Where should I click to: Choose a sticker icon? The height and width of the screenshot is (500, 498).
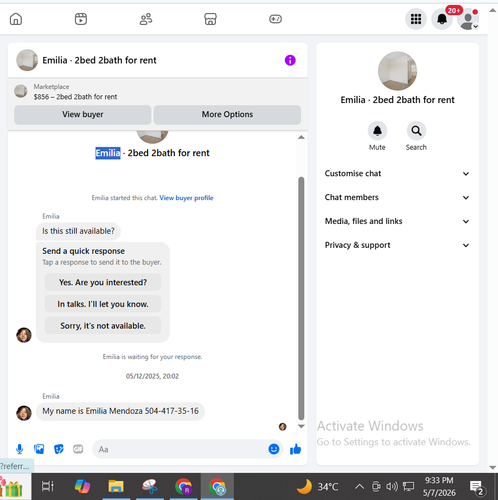coord(59,449)
